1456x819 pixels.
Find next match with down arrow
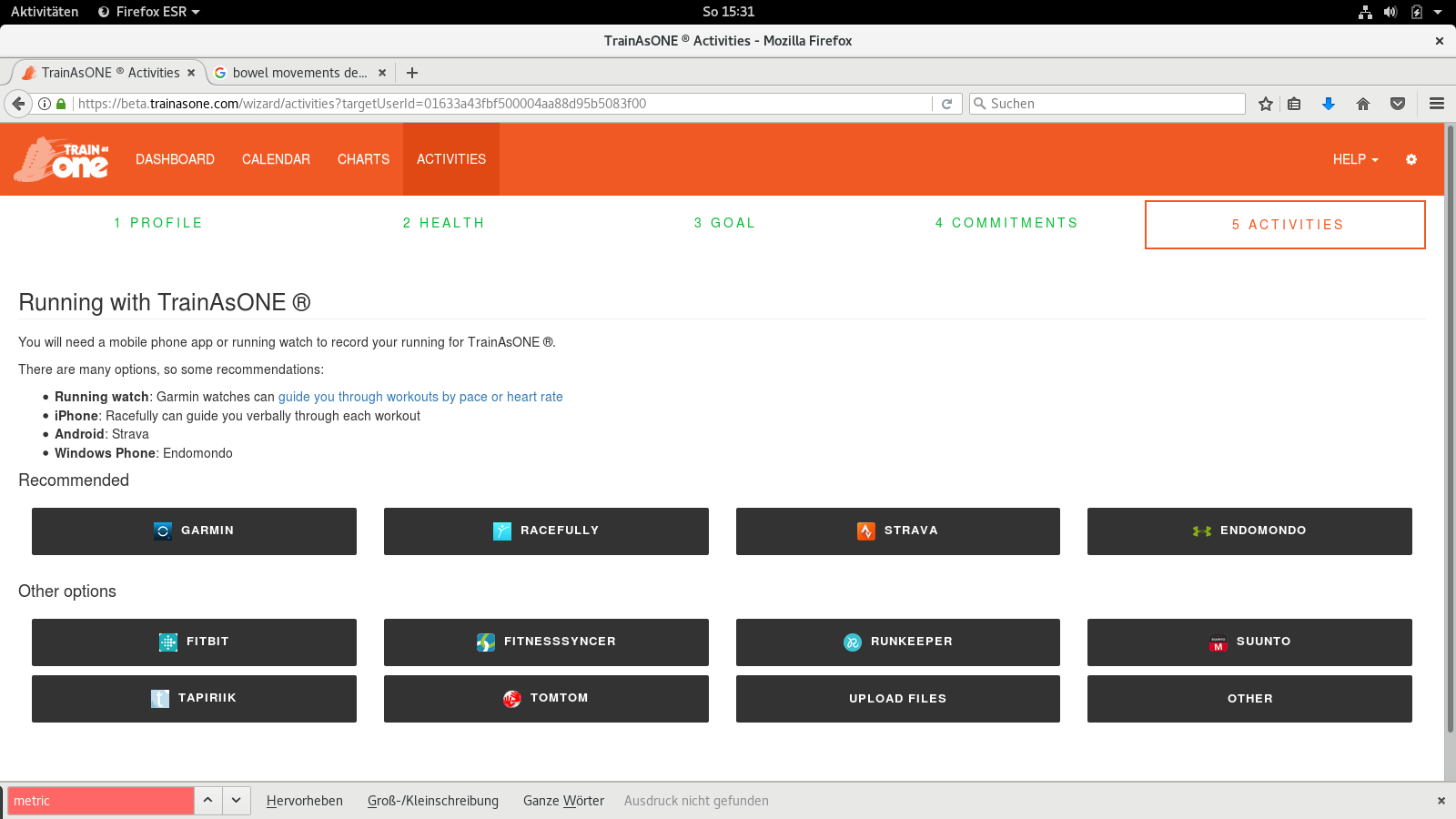click(236, 801)
